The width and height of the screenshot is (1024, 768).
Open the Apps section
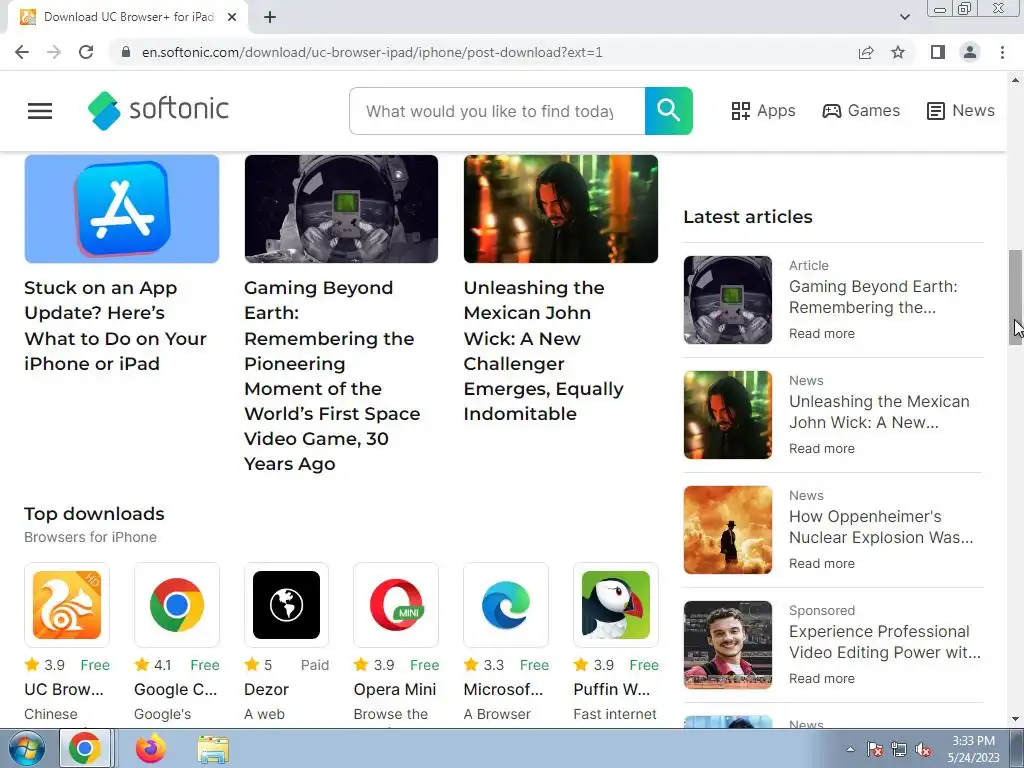(x=763, y=110)
